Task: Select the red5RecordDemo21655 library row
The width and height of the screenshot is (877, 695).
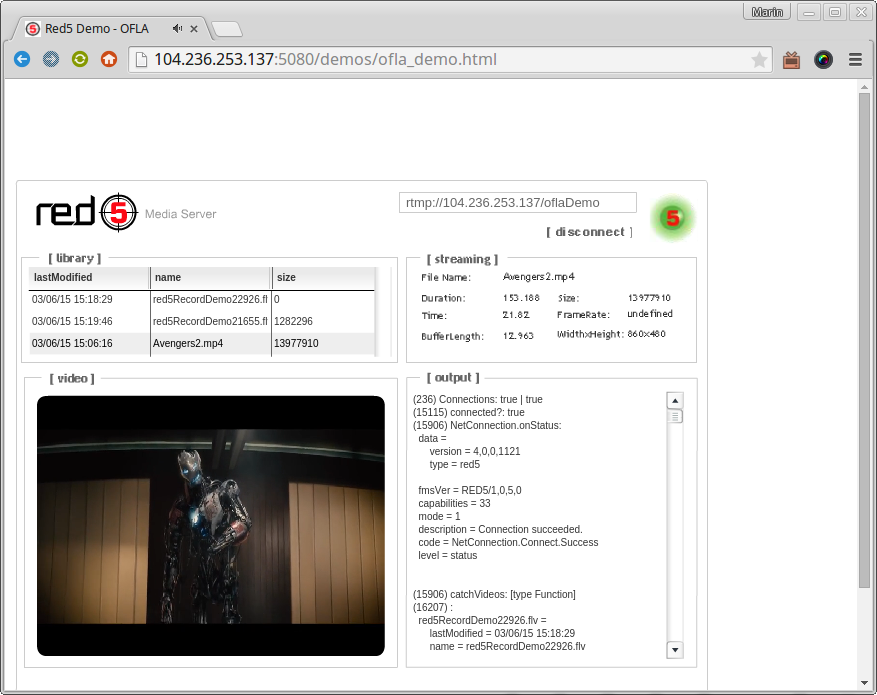Action: tap(201, 322)
